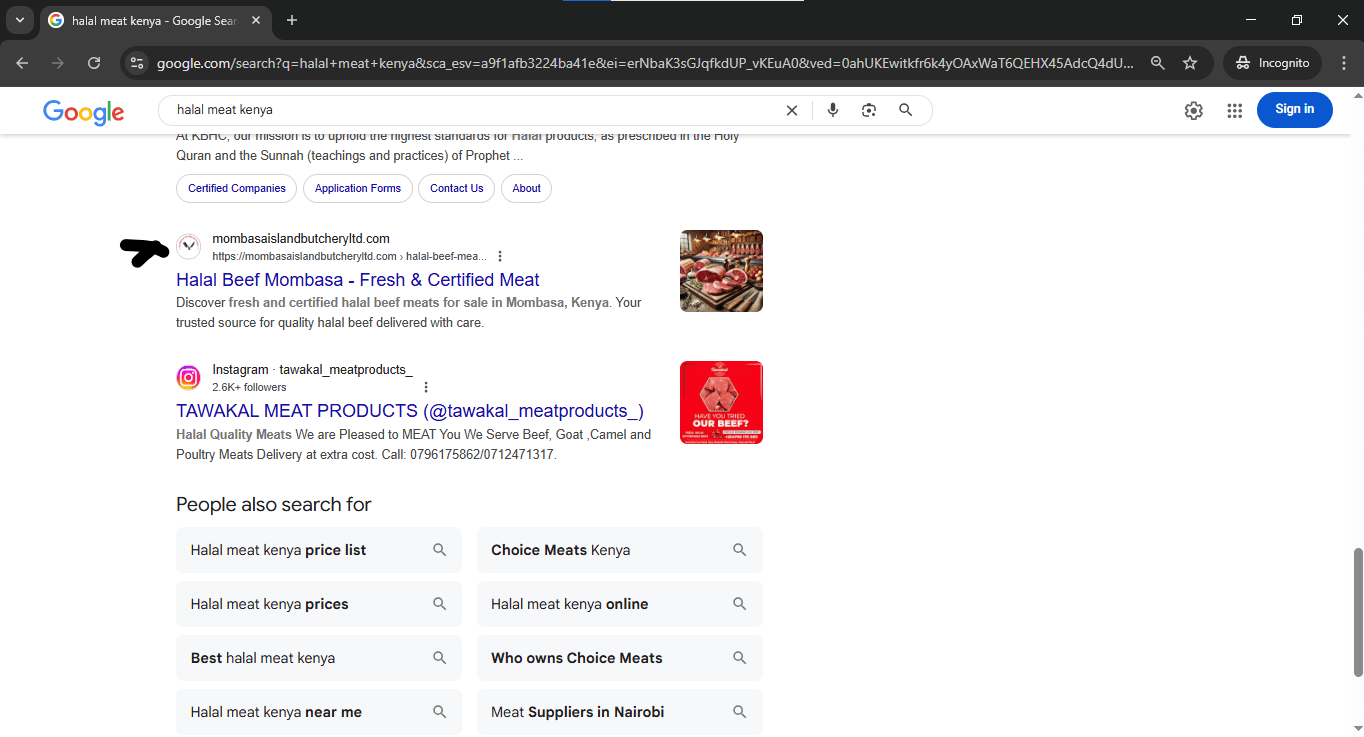The image size is (1364, 737).
Task: Open the About sitelink chip
Action: point(527,188)
